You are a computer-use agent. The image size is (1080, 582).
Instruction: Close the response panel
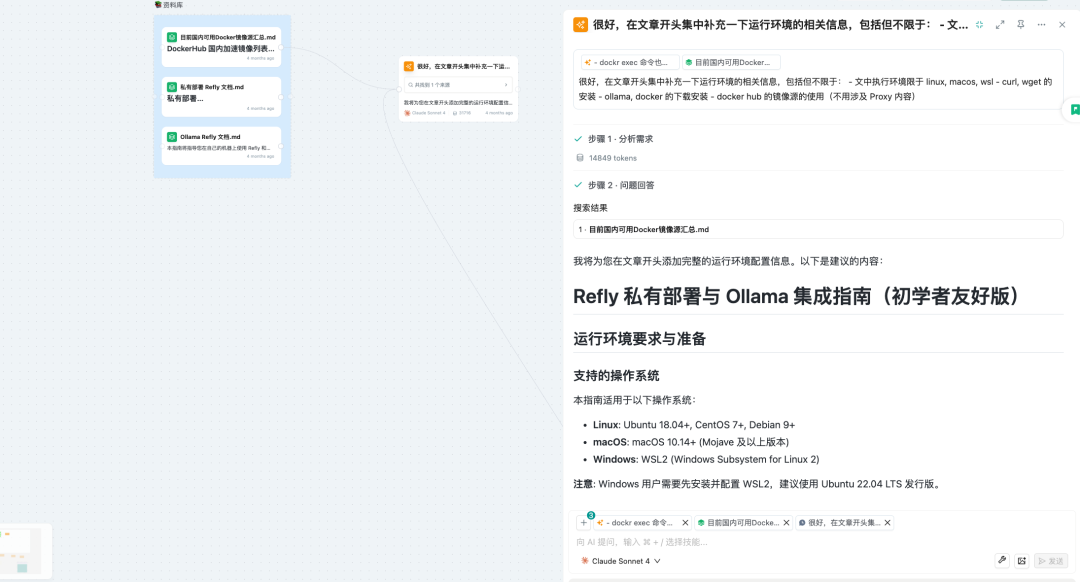(1062, 25)
